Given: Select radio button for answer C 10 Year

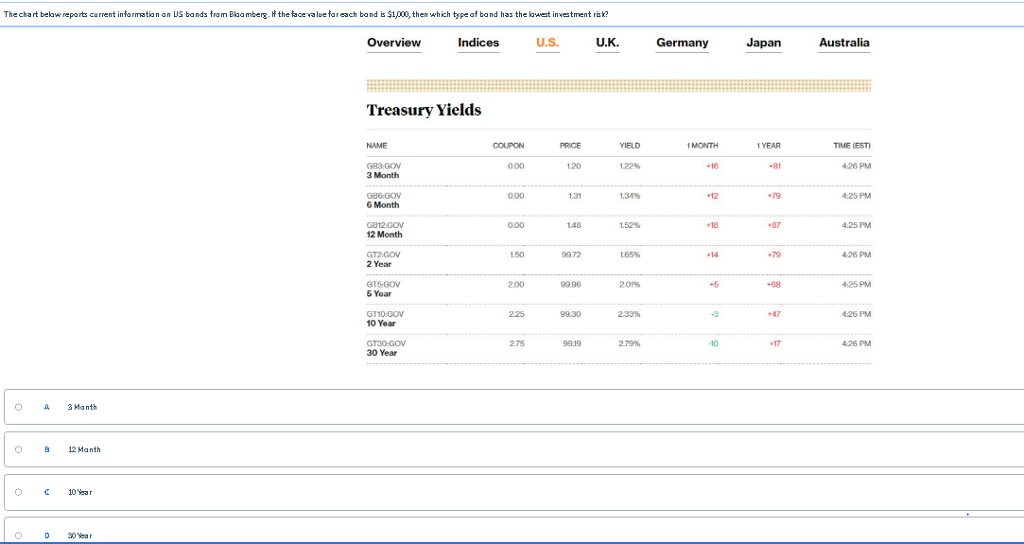Looking at the screenshot, I should (18, 492).
